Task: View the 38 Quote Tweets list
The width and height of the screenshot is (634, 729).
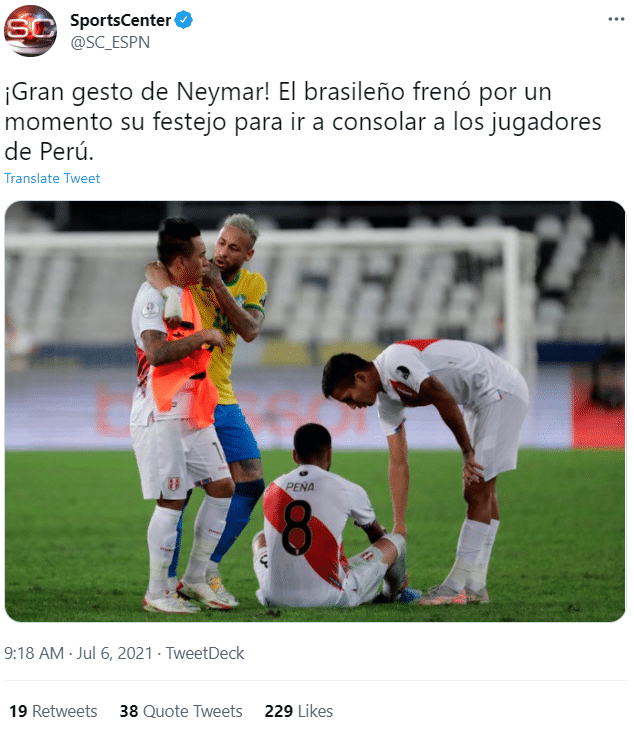Action: (x=181, y=711)
